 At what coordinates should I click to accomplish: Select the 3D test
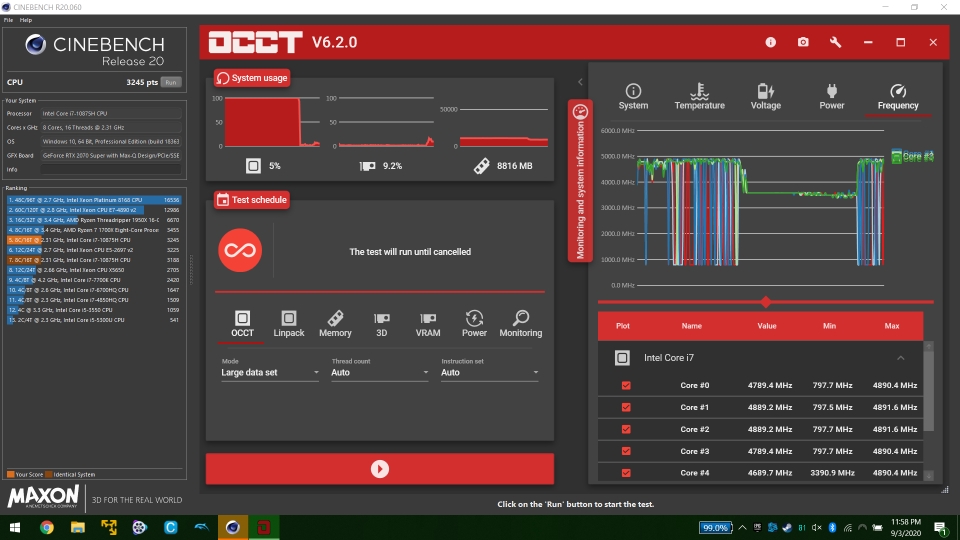[x=381, y=324]
